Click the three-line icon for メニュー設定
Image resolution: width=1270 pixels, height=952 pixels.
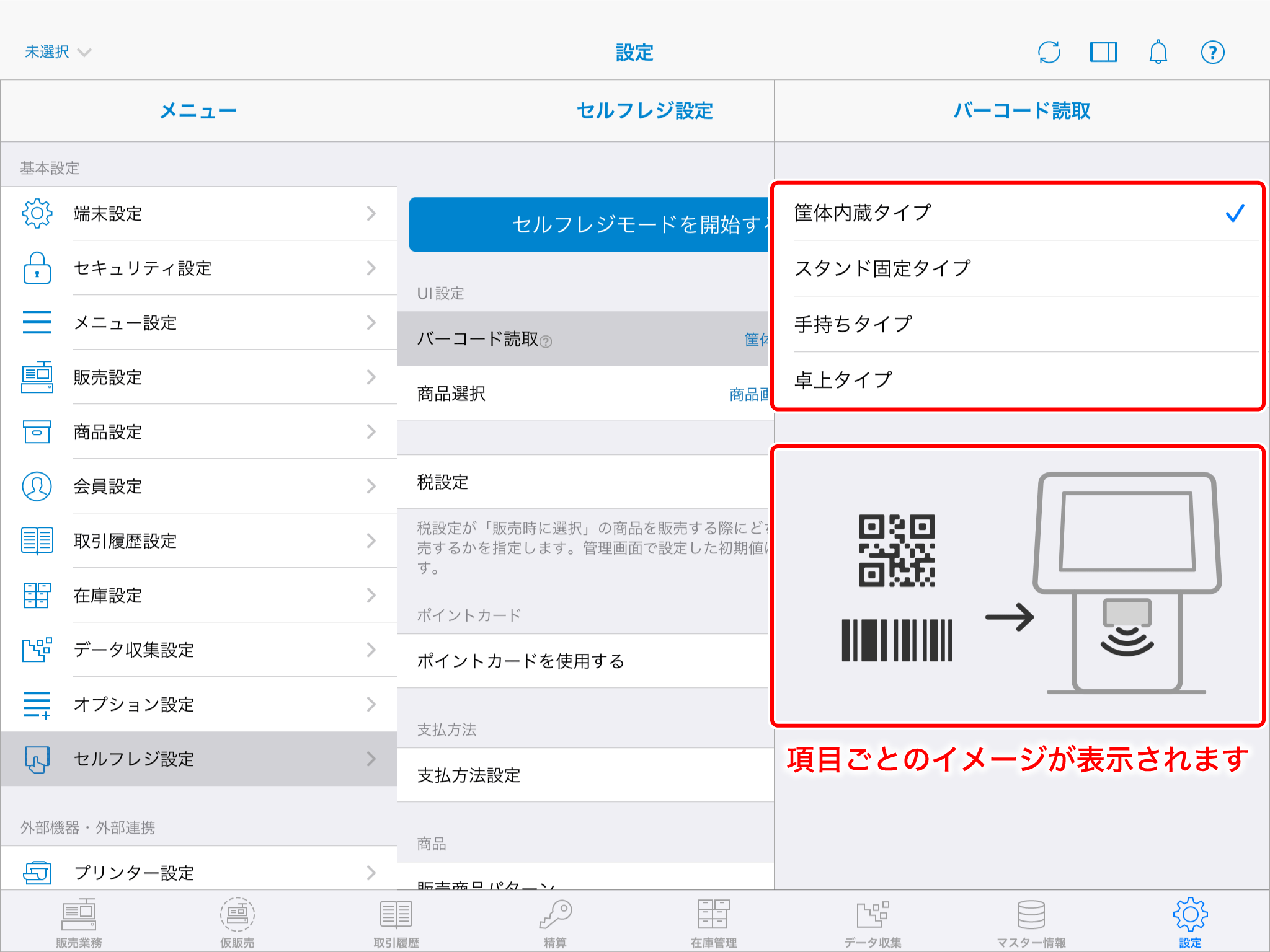coord(37,322)
